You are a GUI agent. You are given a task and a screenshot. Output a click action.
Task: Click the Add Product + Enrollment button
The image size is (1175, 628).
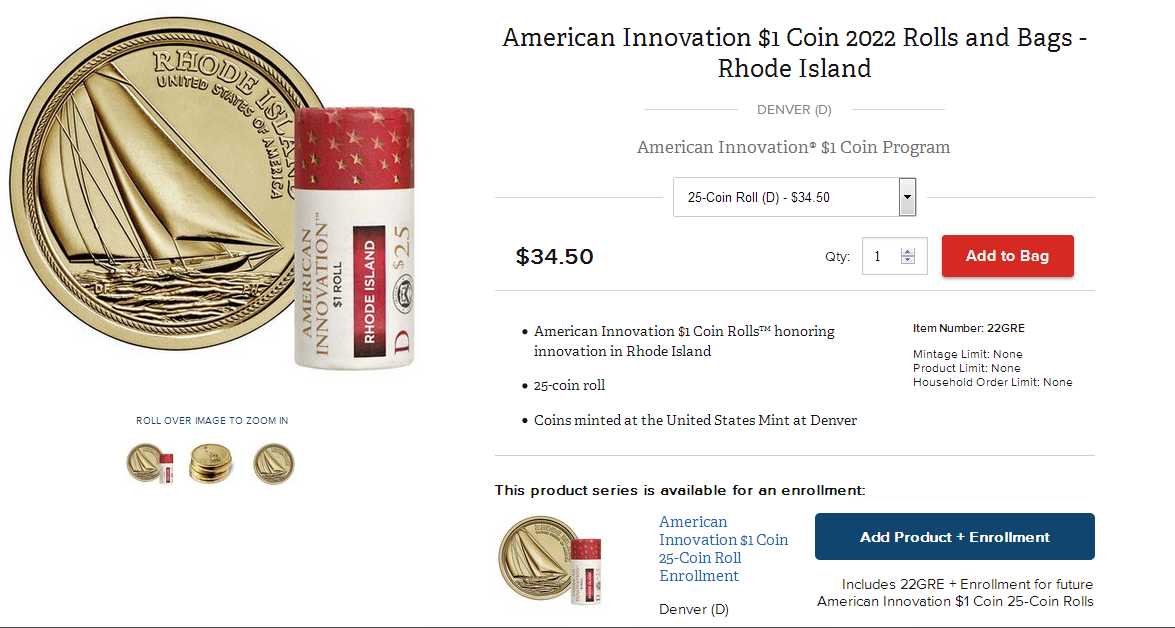coord(954,536)
